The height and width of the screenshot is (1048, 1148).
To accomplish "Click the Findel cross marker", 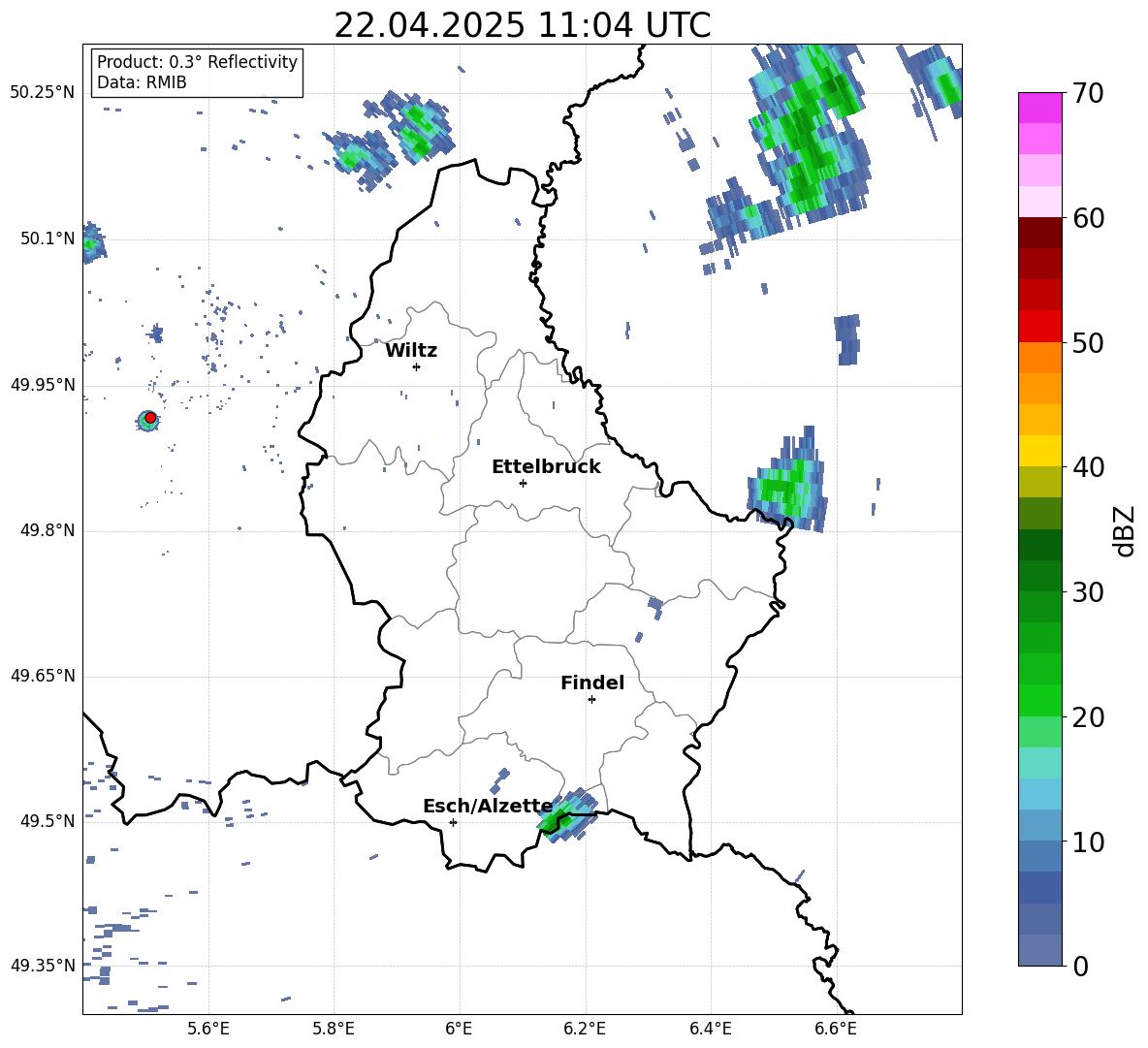I will pos(591,700).
